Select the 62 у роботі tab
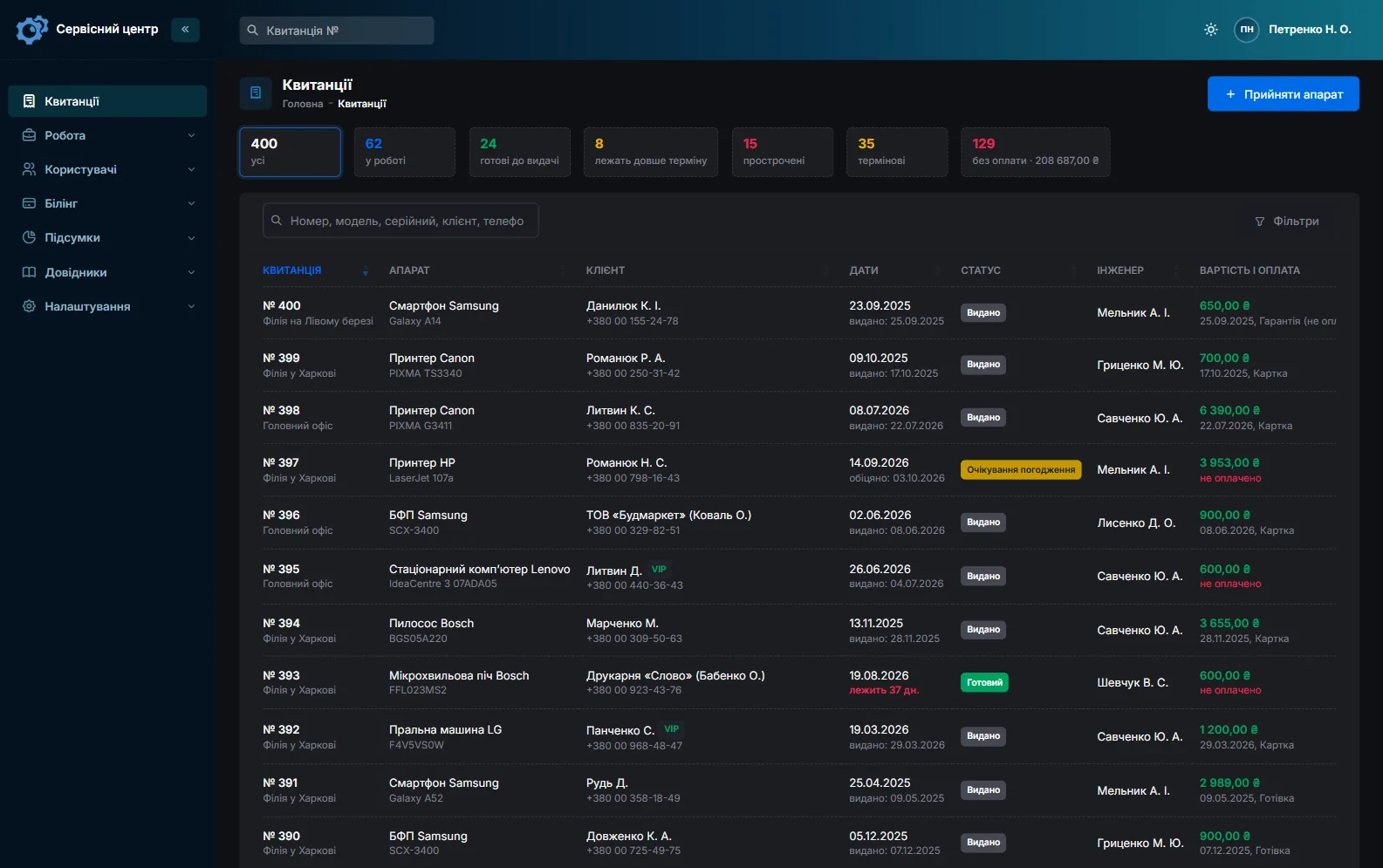 coord(405,152)
